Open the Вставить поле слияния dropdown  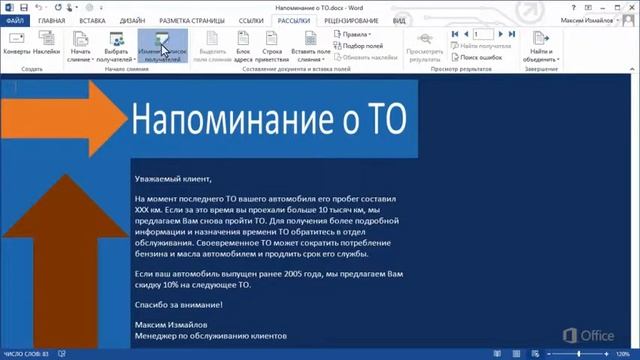tap(311, 46)
